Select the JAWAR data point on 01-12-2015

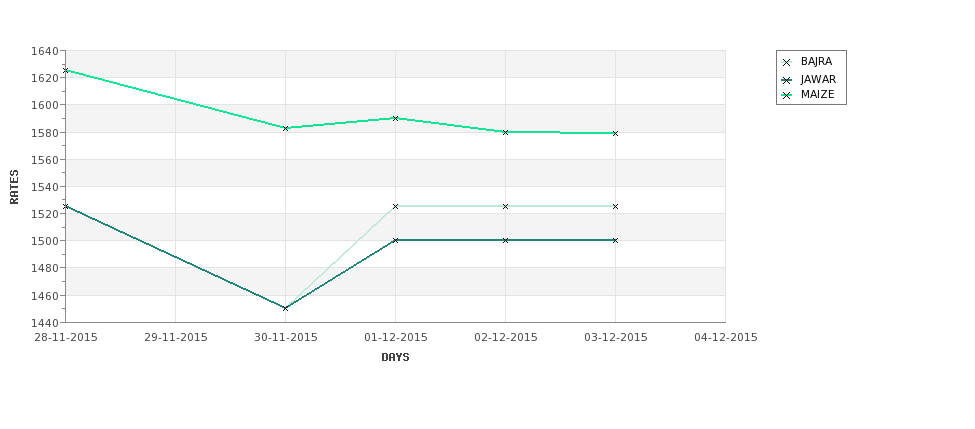point(395,240)
